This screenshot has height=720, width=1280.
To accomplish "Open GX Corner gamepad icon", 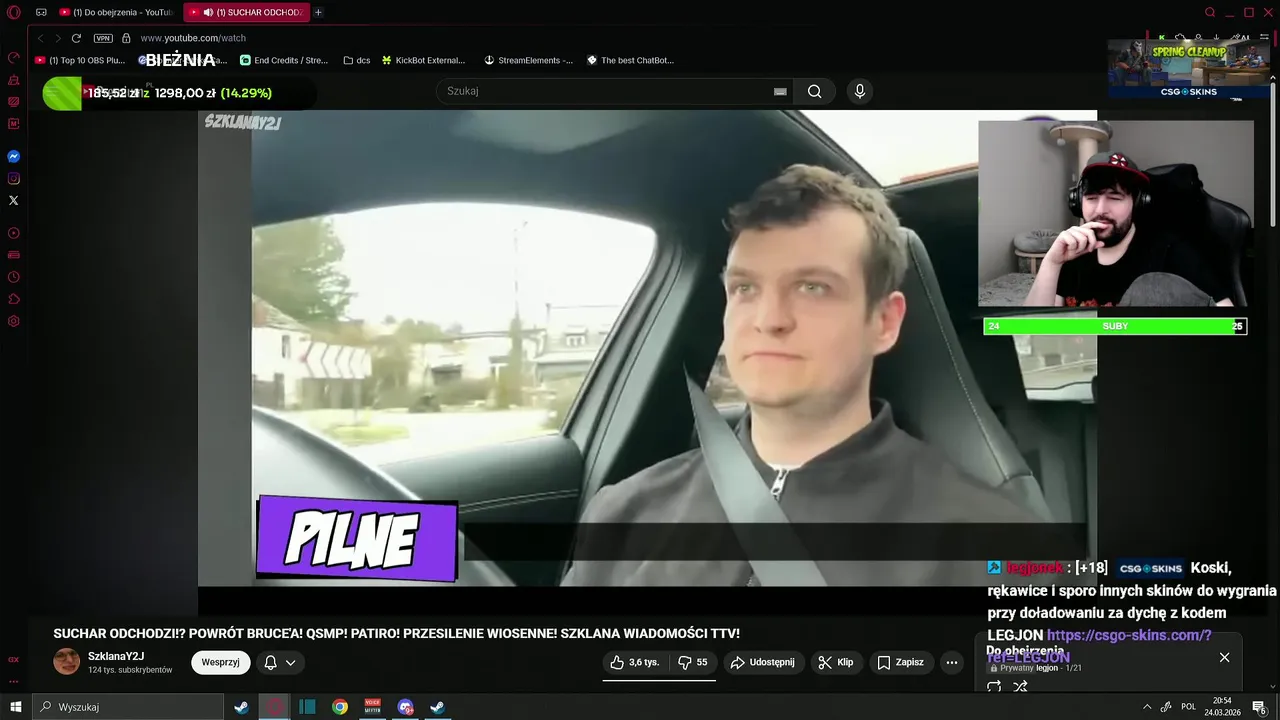I will (x=41, y=12).
